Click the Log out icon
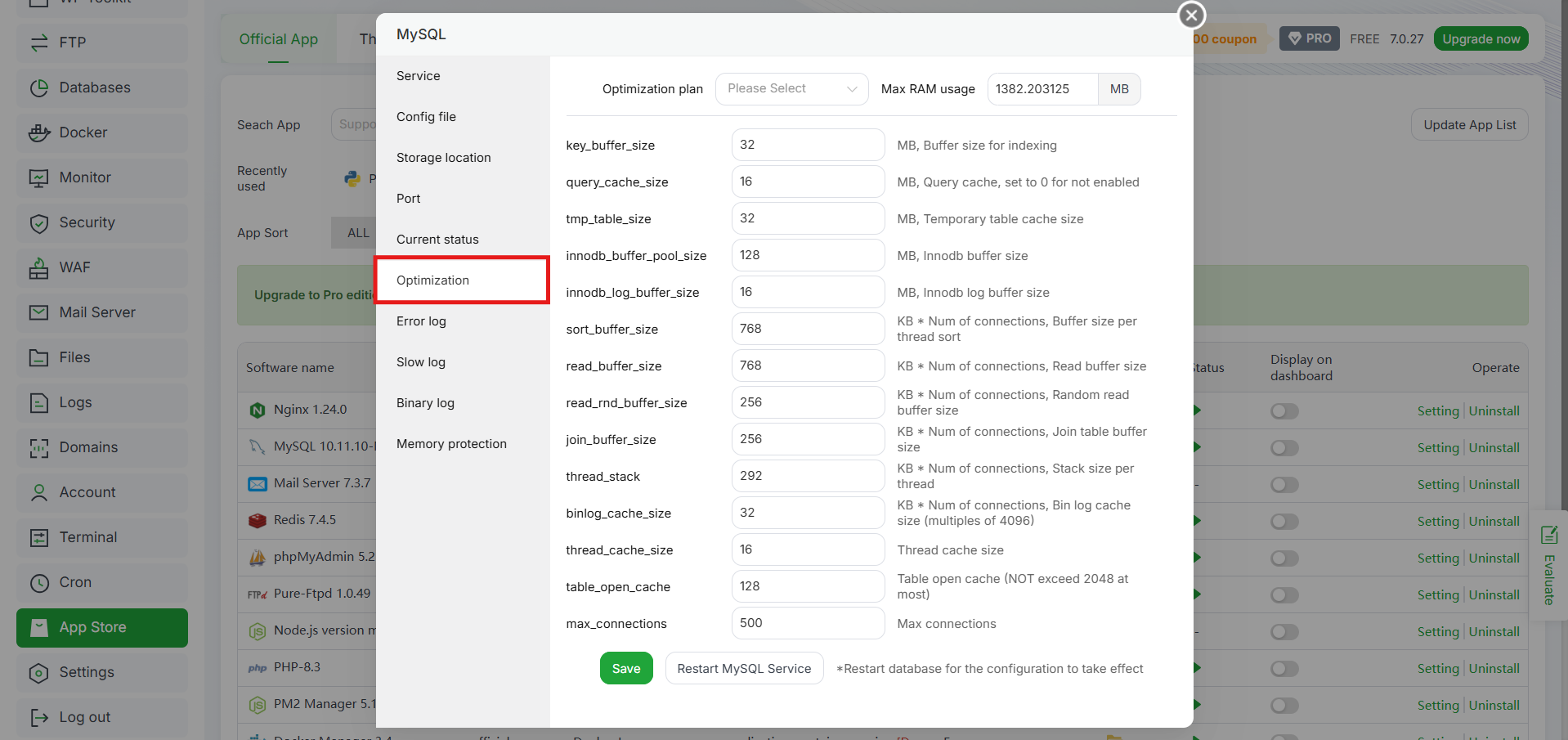 [x=38, y=717]
